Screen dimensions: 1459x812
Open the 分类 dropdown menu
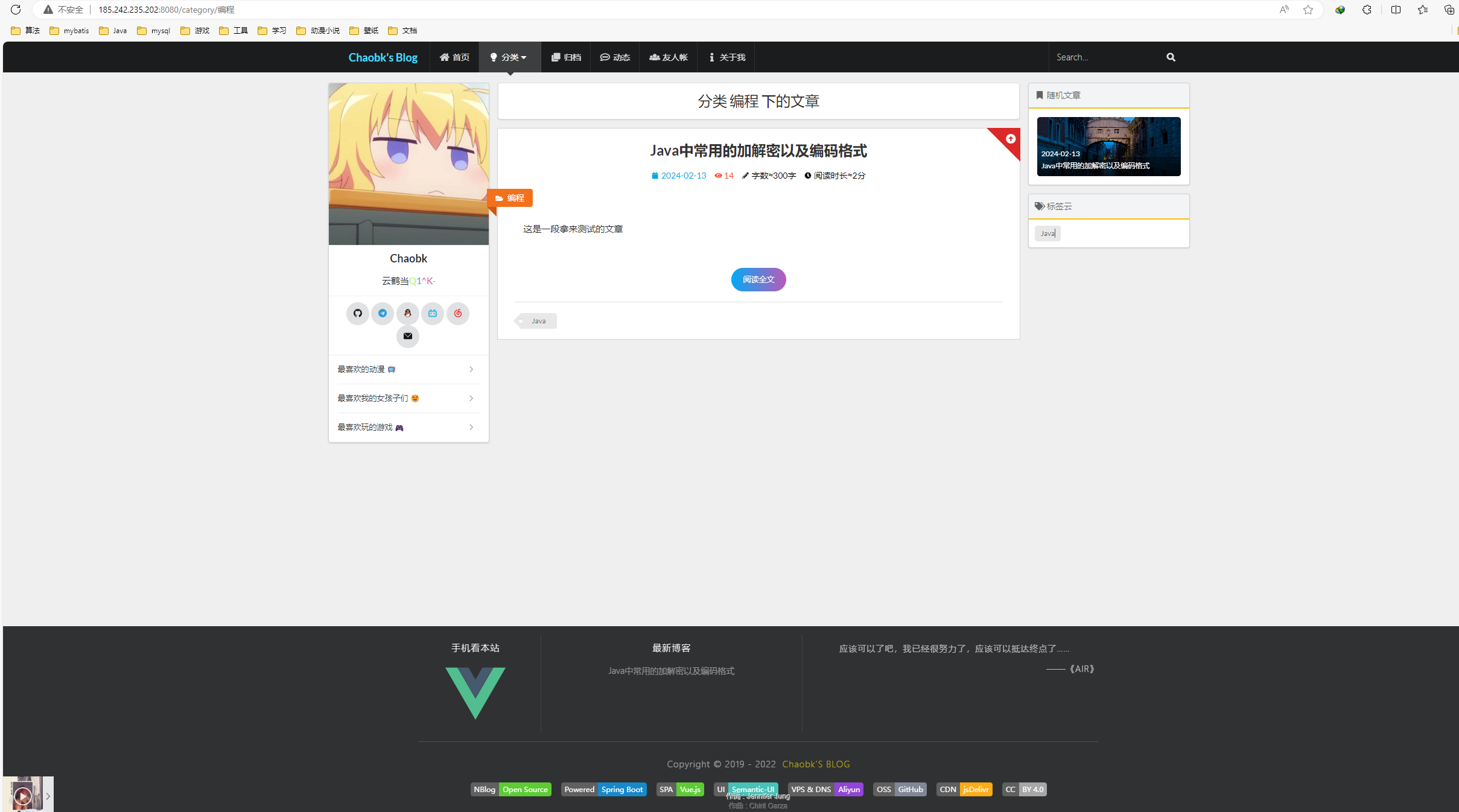pos(510,57)
